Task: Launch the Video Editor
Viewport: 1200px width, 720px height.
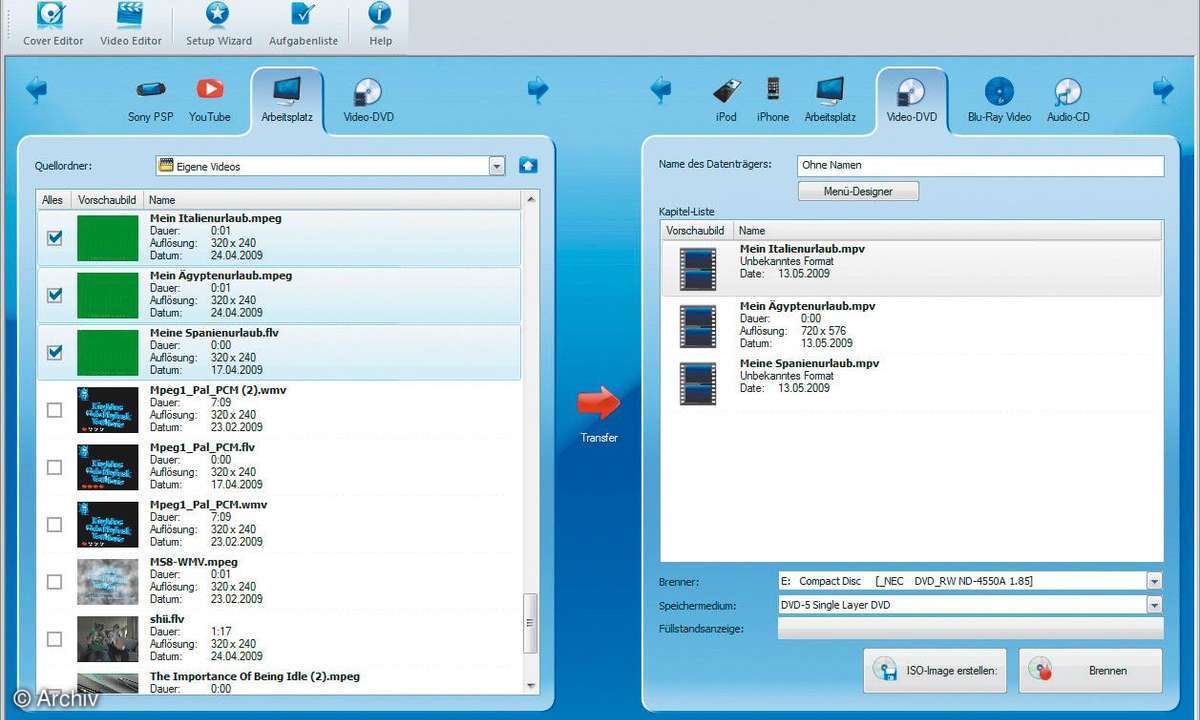Action: tap(131, 24)
